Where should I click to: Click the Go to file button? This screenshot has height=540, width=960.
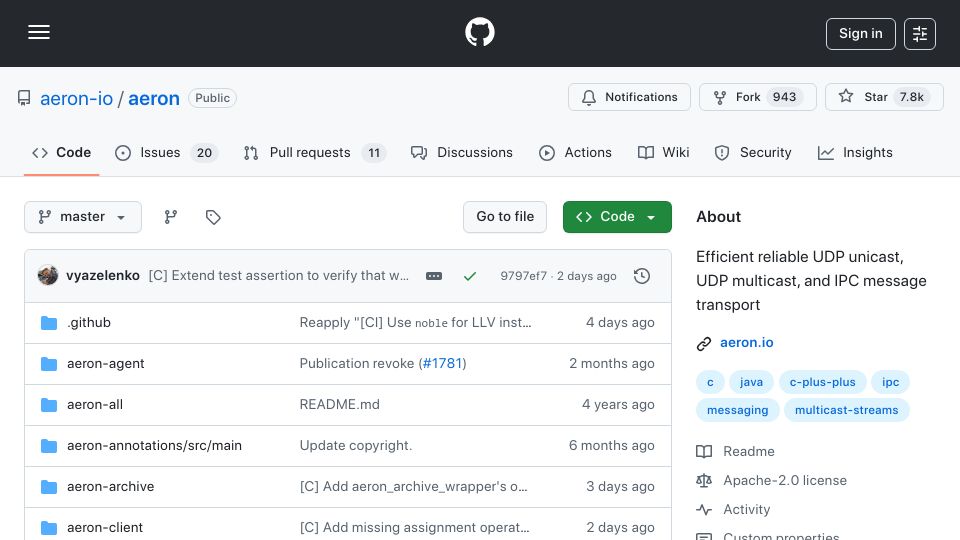(504, 217)
